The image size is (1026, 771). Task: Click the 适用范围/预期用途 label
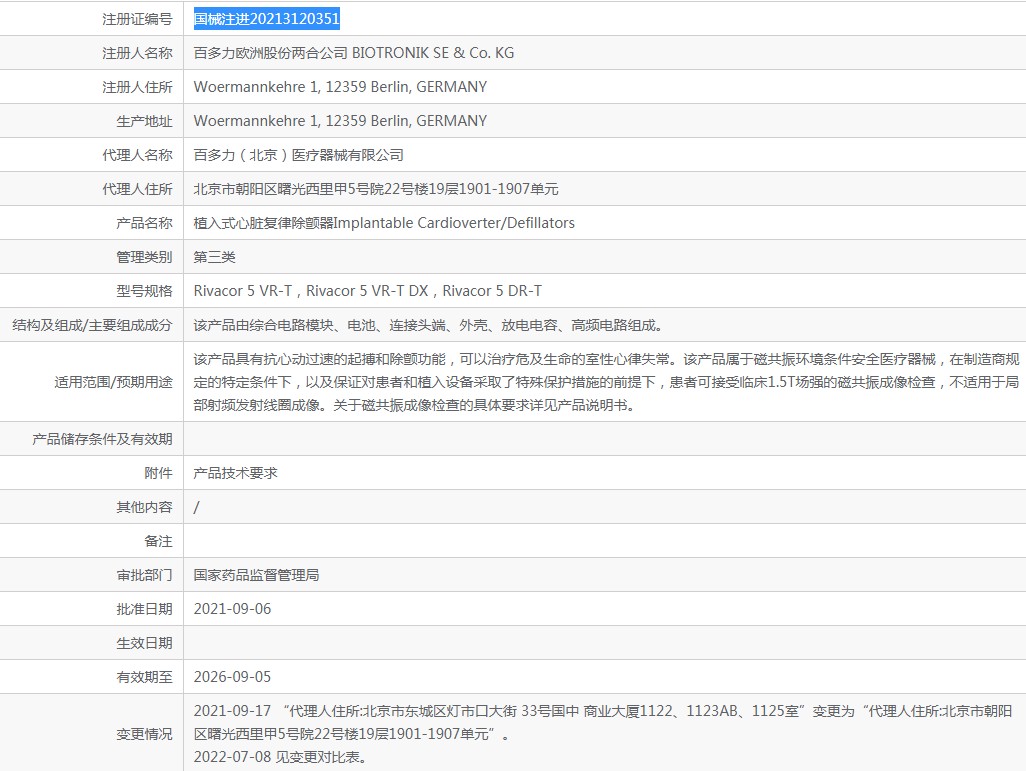click(x=113, y=382)
